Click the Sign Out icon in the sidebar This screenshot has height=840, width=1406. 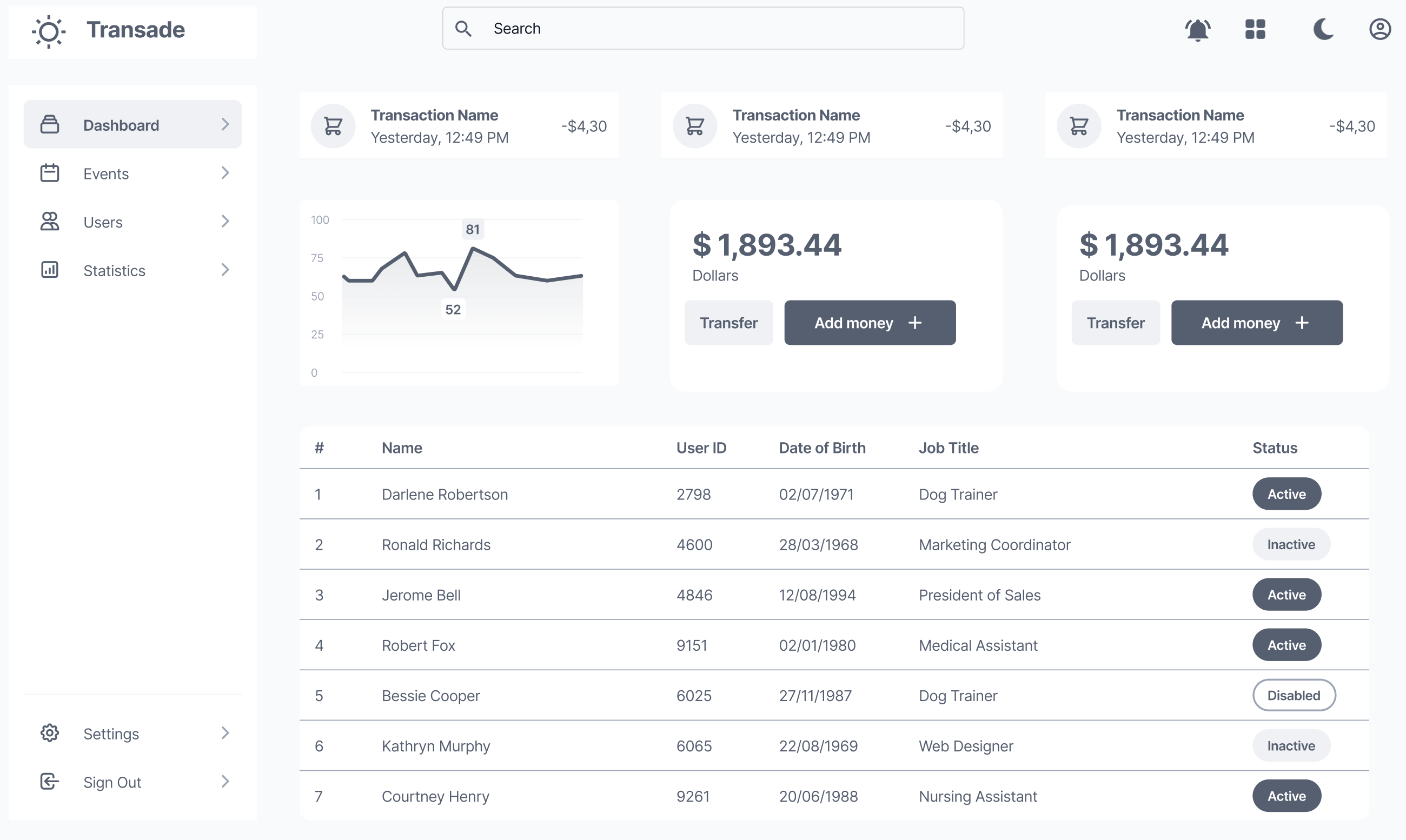pyautogui.click(x=49, y=782)
